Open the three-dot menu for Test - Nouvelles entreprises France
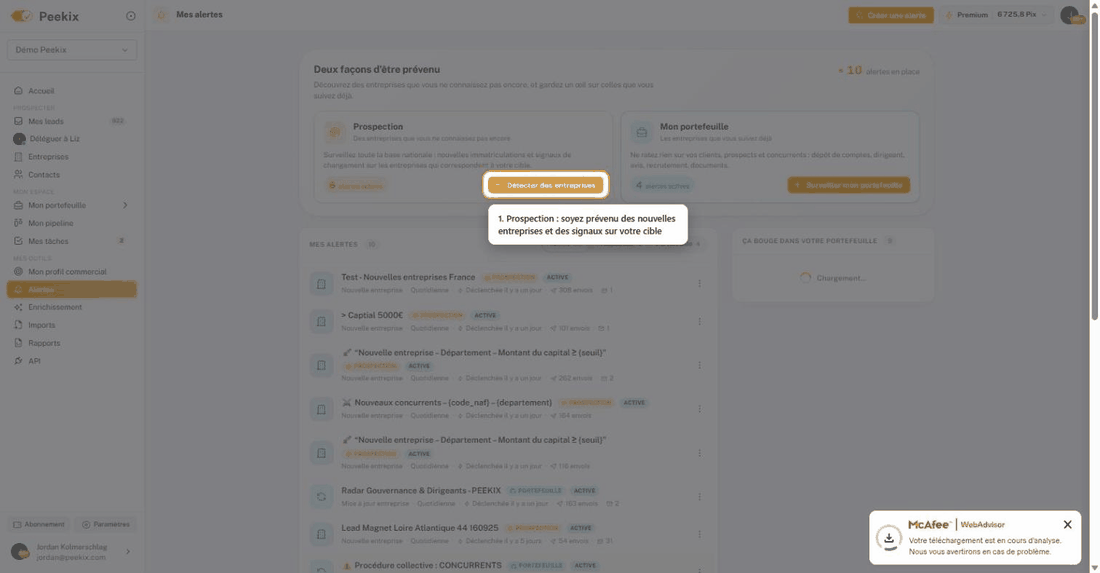 click(x=699, y=283)
